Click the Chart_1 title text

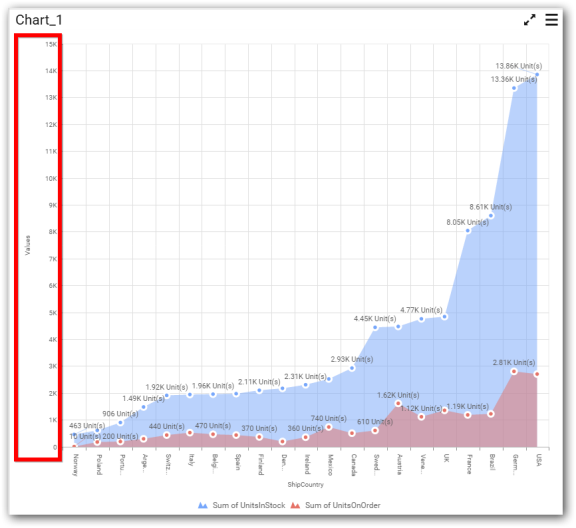[39, 20]
